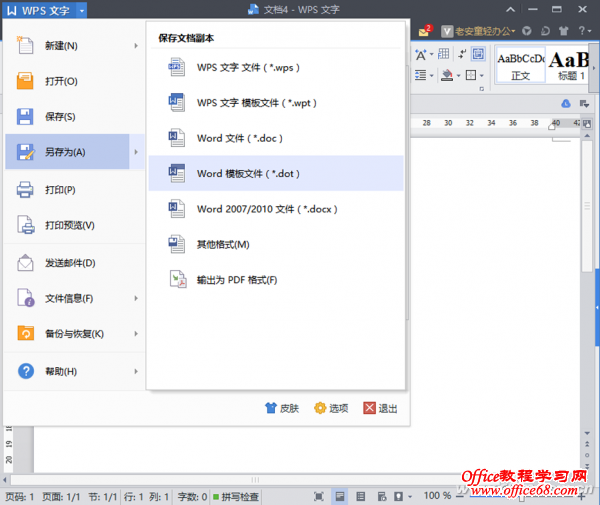Image resolution: width=600 pixels, height=505 pixels.
Task: Click the mail notification icon with red badge
Action: pos(424,30)
